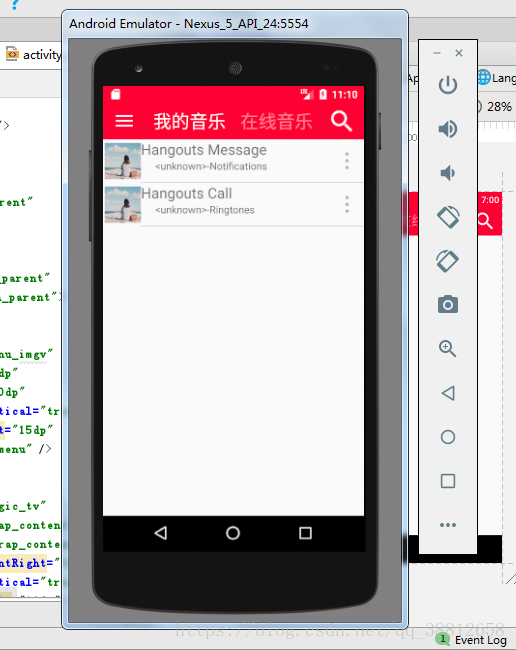This screenshot has height=650, width=516.
Task: Close the emulator toolbar panel
Action: (x=459, y=53)
